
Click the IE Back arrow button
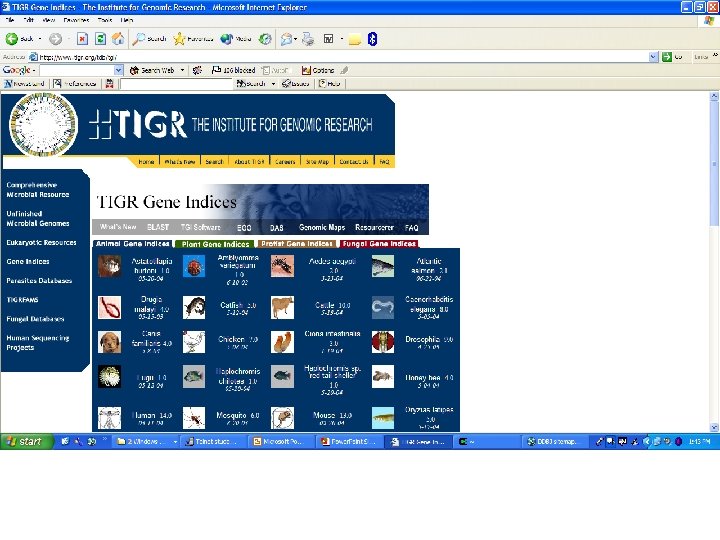click(12, 39)
